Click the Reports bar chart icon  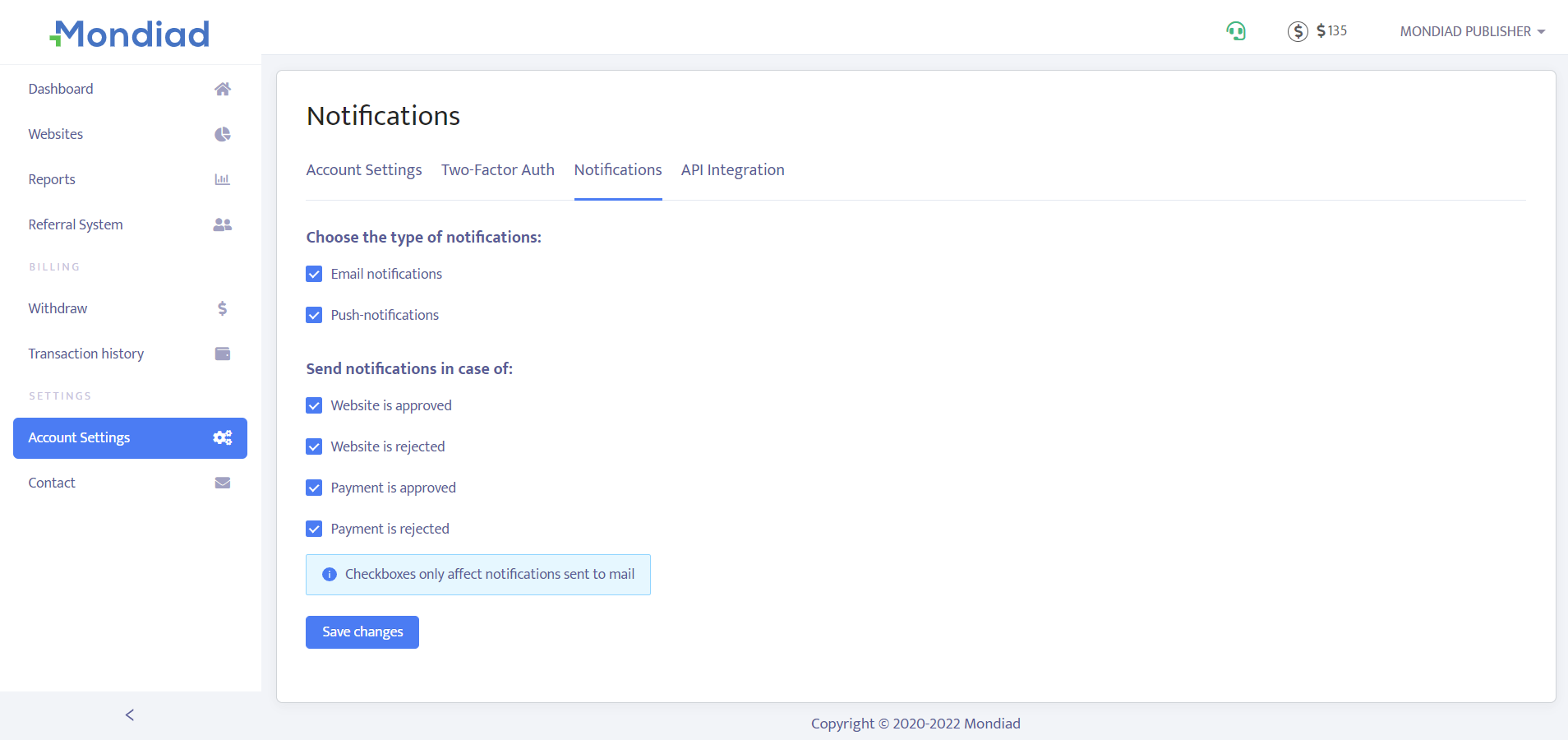click(x=222, y=179)
